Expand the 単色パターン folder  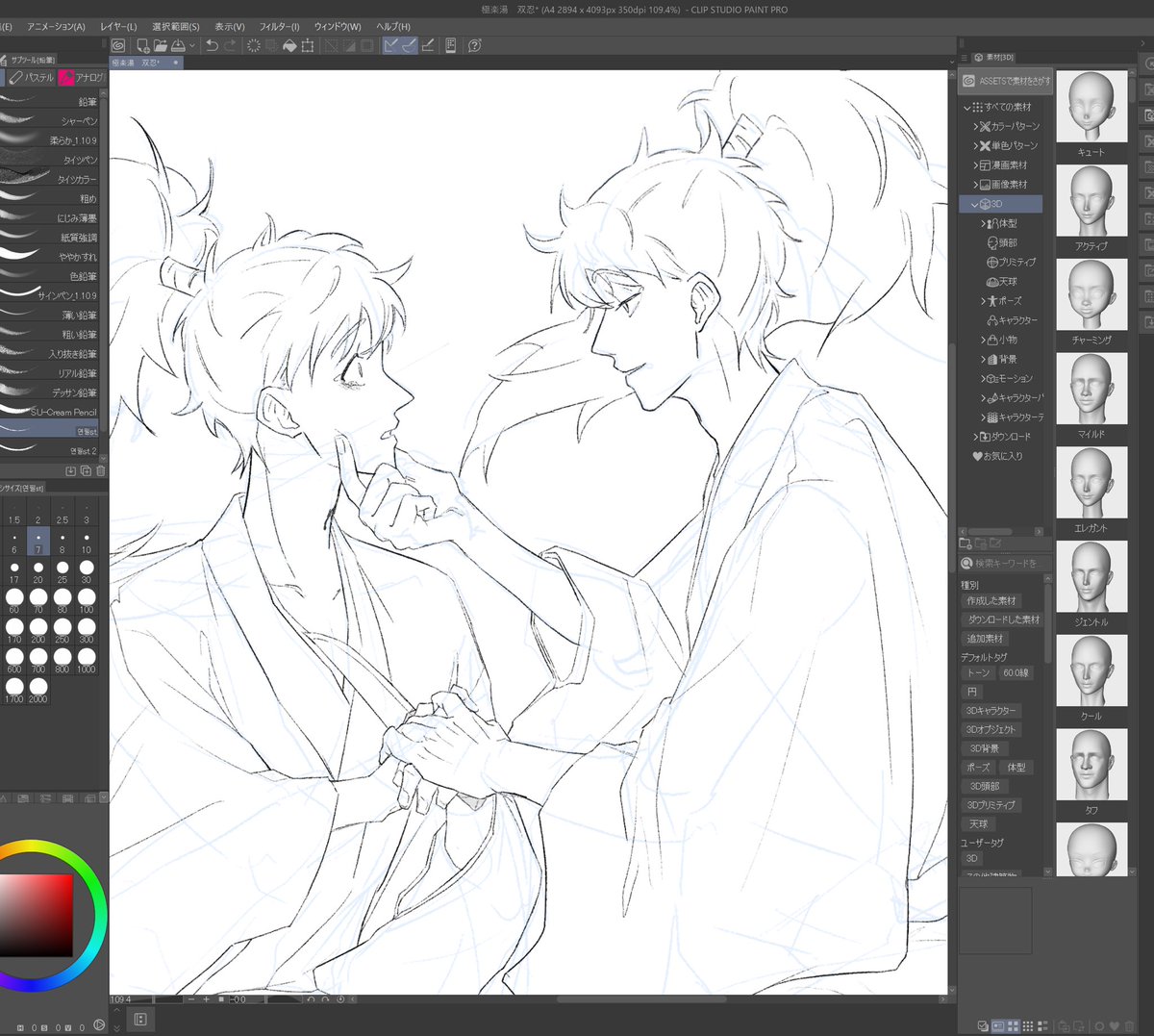point(975,145)
